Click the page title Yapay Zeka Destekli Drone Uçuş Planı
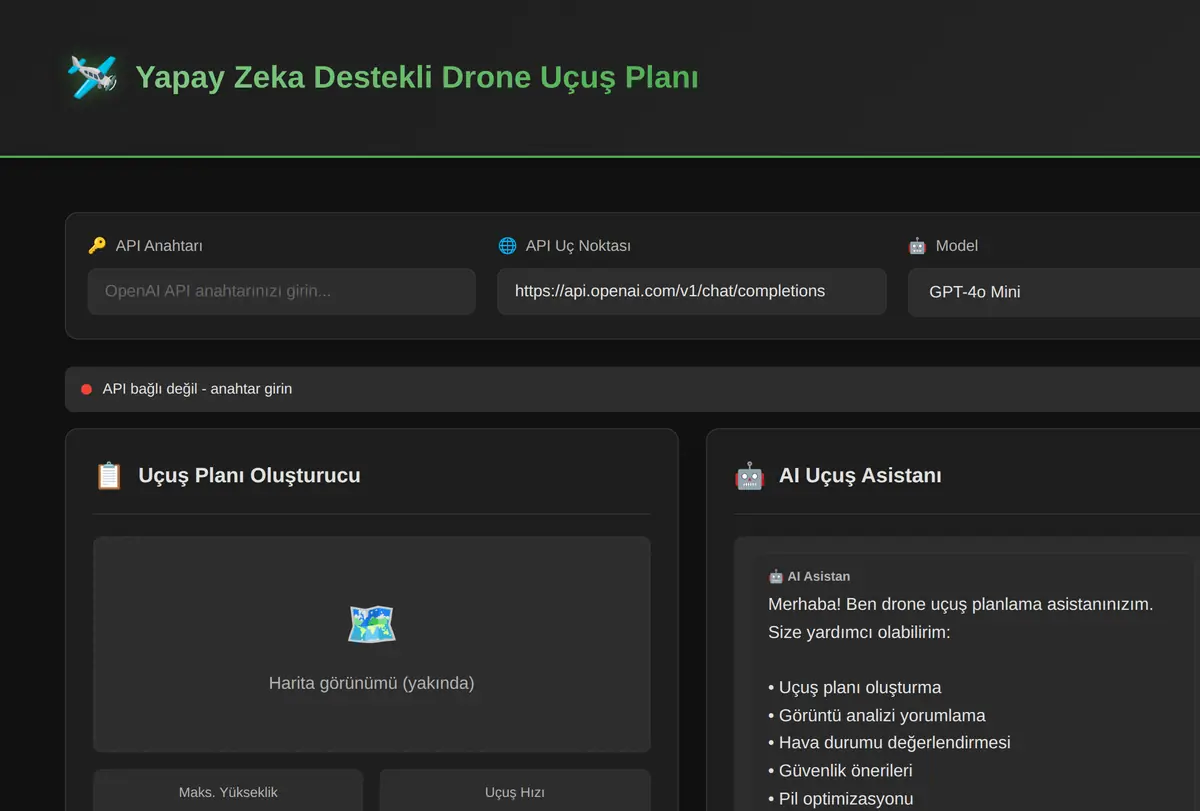This screenshot has height=811, width=1200. 417,77
